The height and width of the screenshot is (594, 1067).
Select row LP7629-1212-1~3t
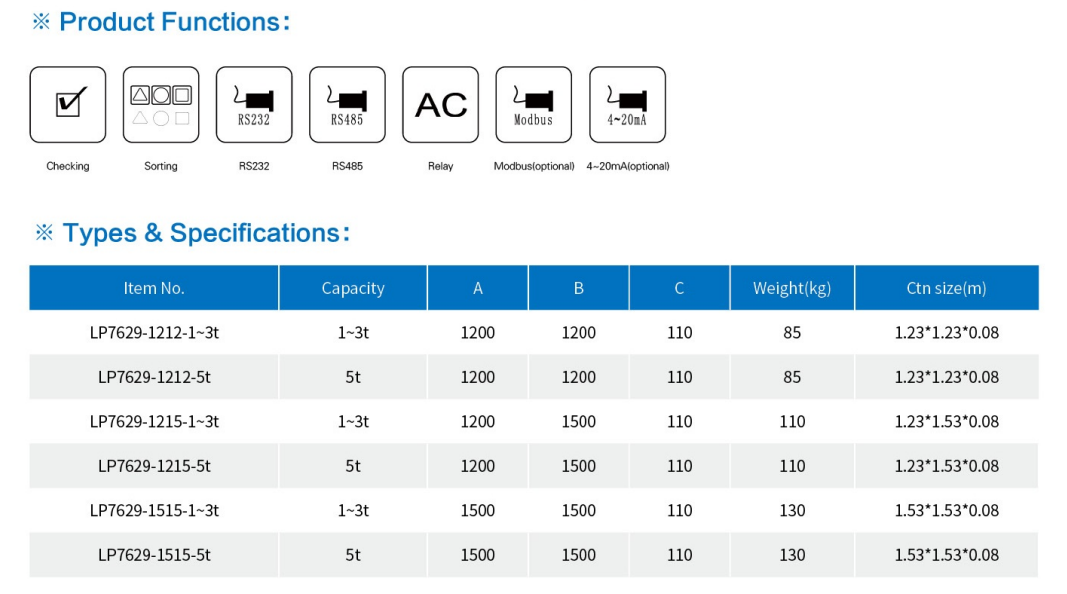pos(534,333)
